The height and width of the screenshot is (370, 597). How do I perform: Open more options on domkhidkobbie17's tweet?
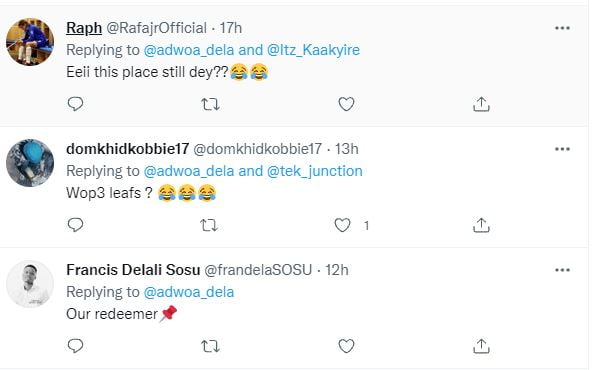pyautogui.click(x=562, y=149)
